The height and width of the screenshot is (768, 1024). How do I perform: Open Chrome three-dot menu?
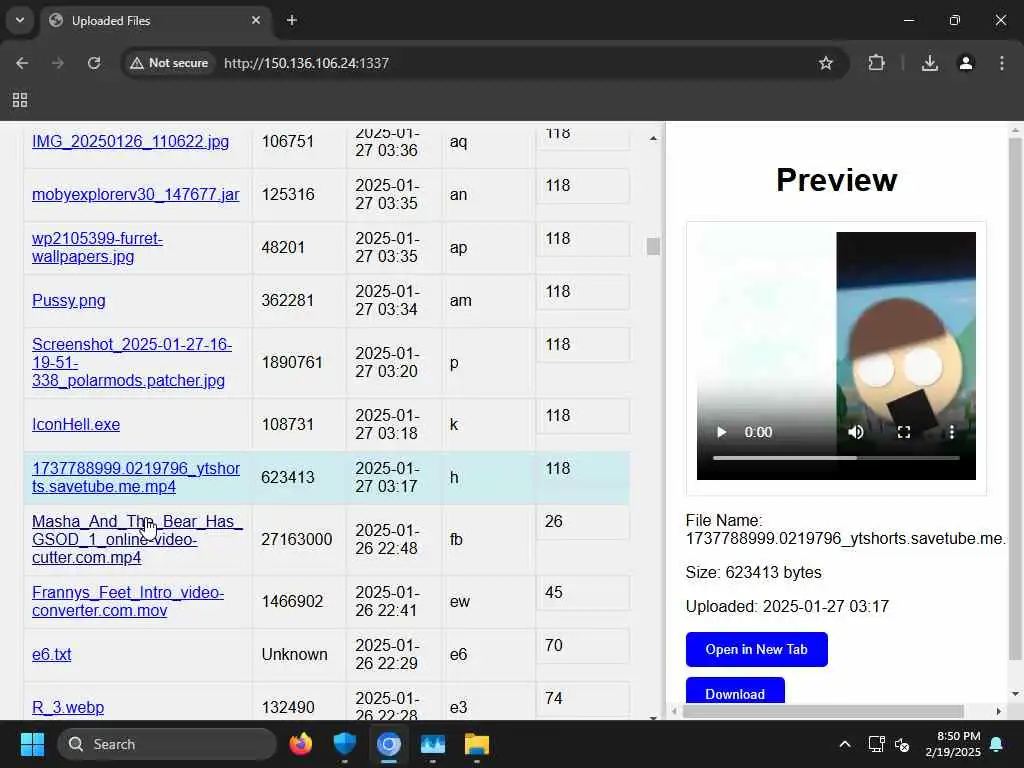[1002, 63]
